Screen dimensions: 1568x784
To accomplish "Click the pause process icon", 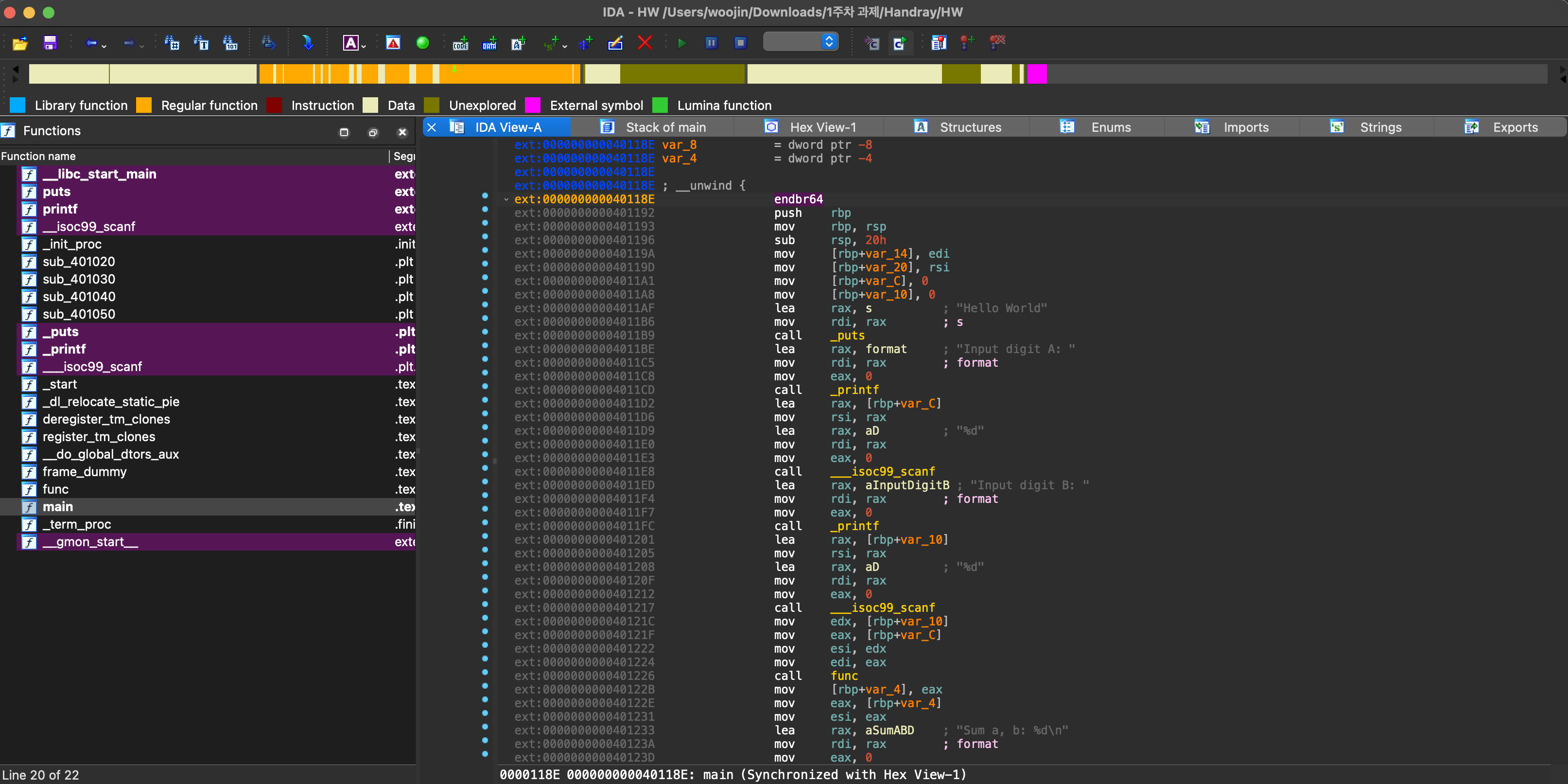I will [x=711, y=43].
